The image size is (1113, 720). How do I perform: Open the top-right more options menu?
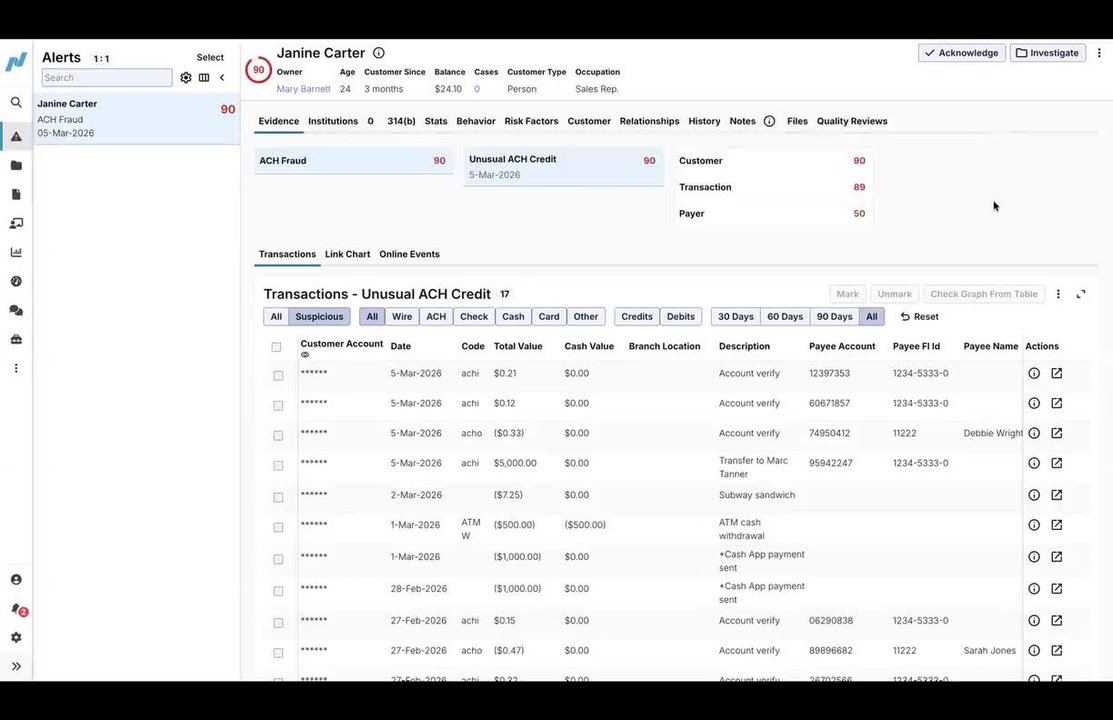point(1099,53)
